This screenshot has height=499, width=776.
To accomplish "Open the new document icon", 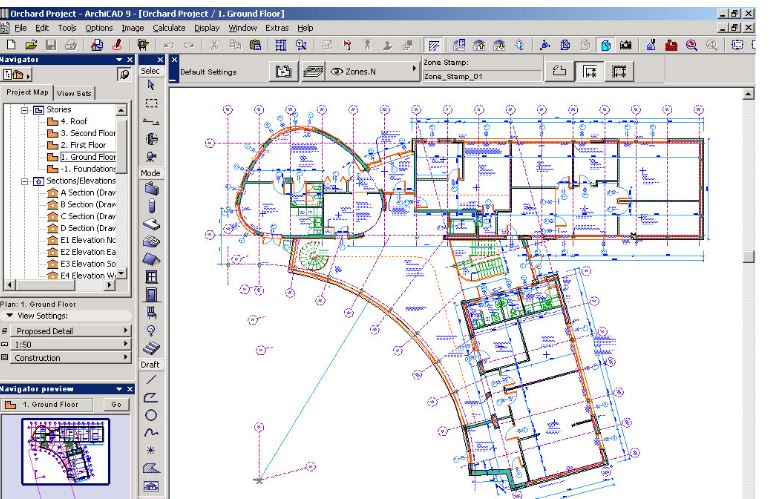I will (11, 45).
